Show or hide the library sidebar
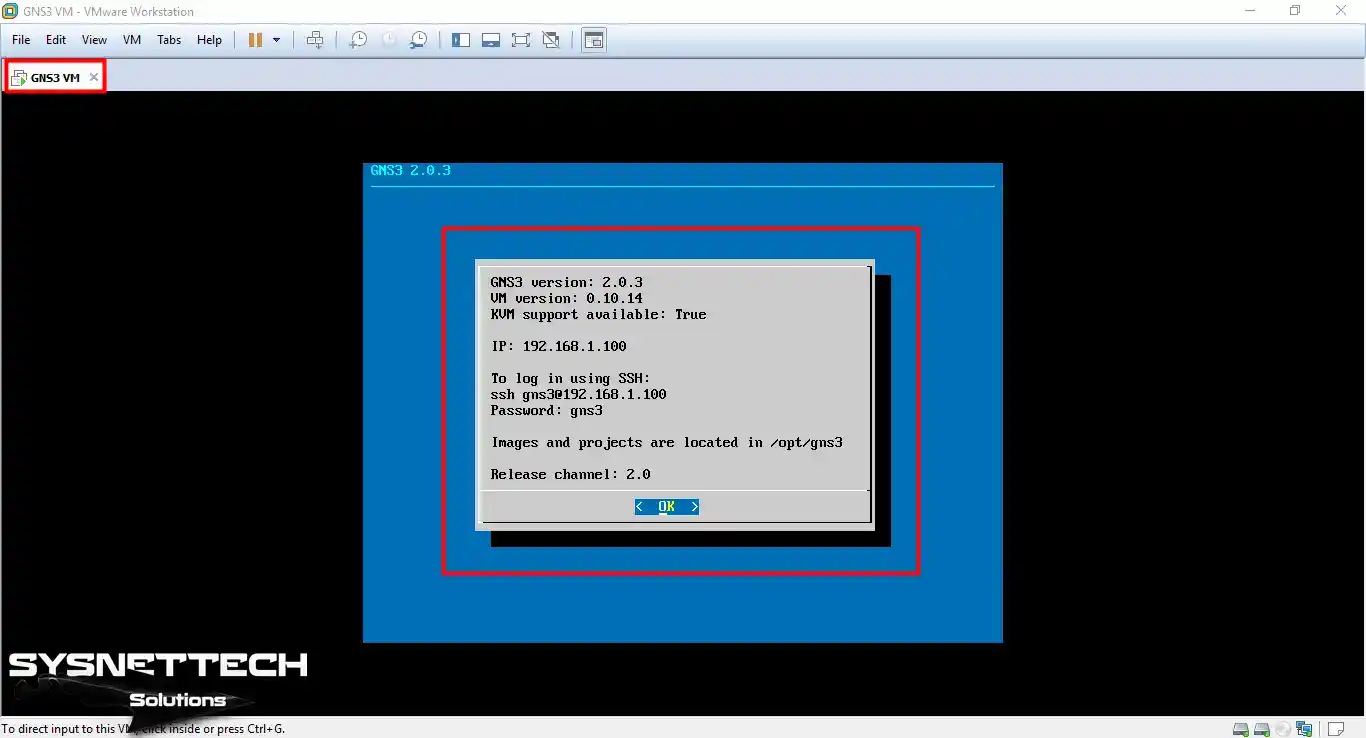The width and height of the screenshot is (1366, 738). click(x=461, y=40)
